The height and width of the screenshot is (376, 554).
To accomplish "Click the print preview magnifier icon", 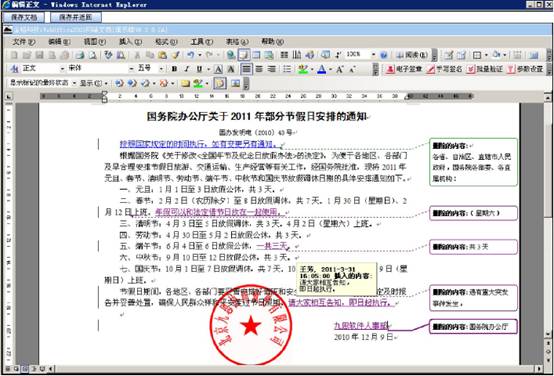I will [x=93, y=55].
